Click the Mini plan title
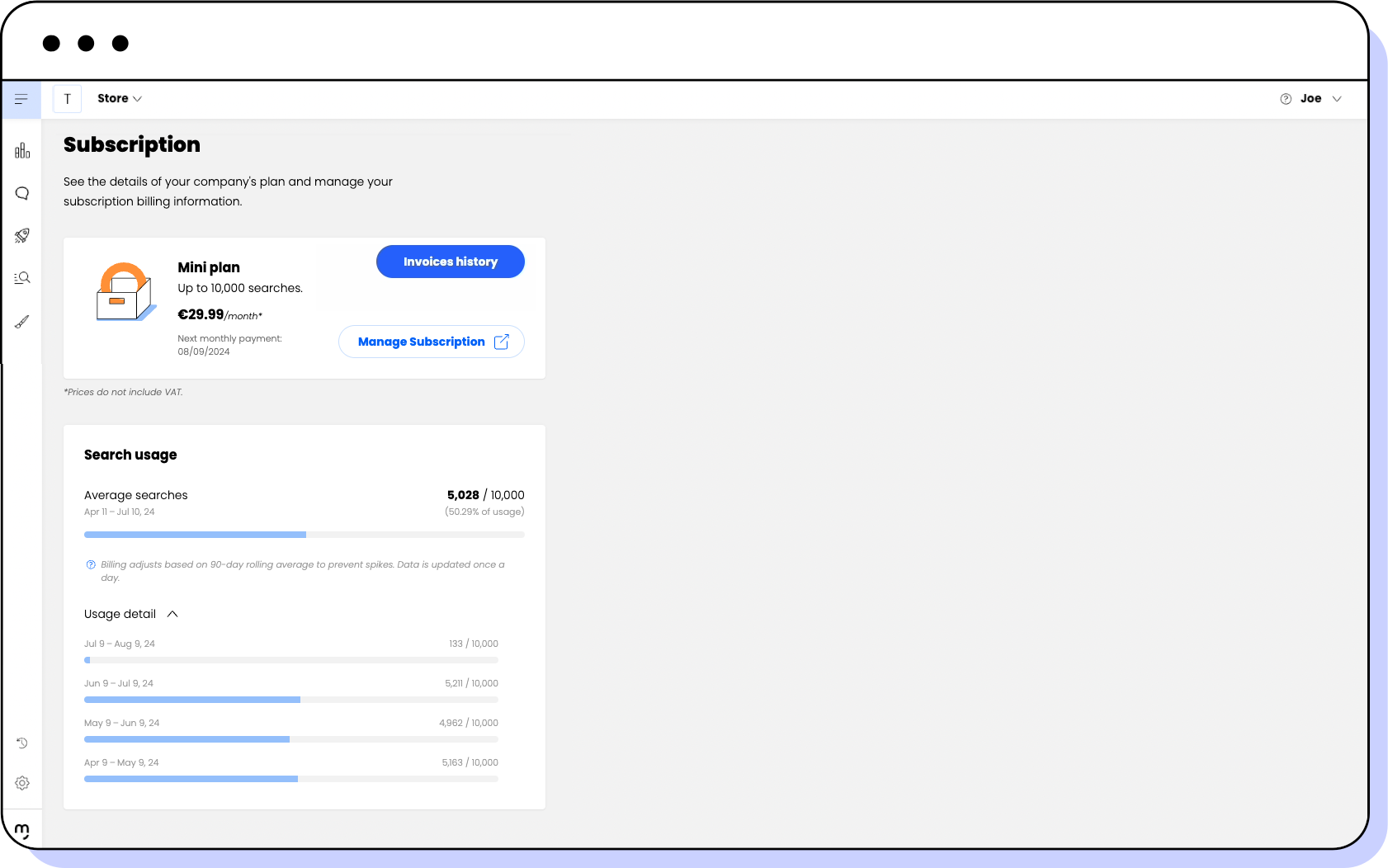The width and height of the screenshot is (1388, 868). pos(209,267)
